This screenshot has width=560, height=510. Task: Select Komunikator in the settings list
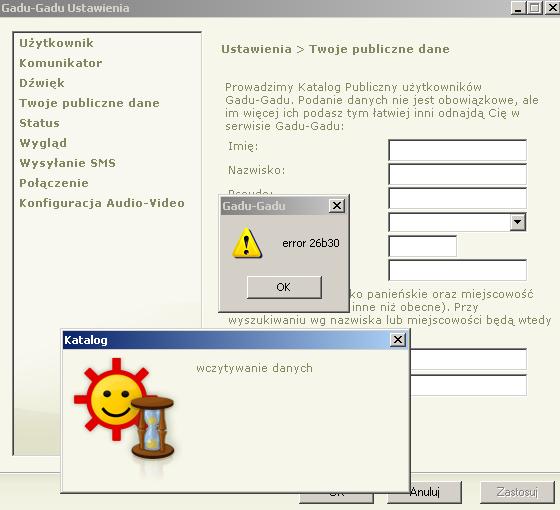tap(60, 63)
